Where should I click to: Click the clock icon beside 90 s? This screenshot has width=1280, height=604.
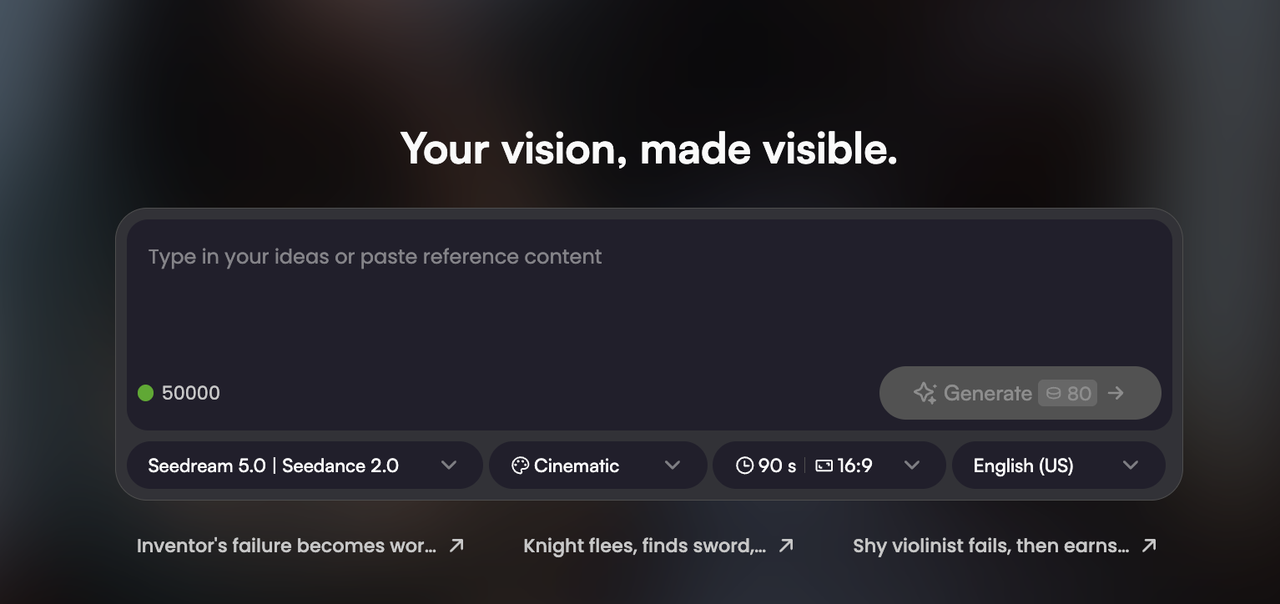(x=744, y=465)
